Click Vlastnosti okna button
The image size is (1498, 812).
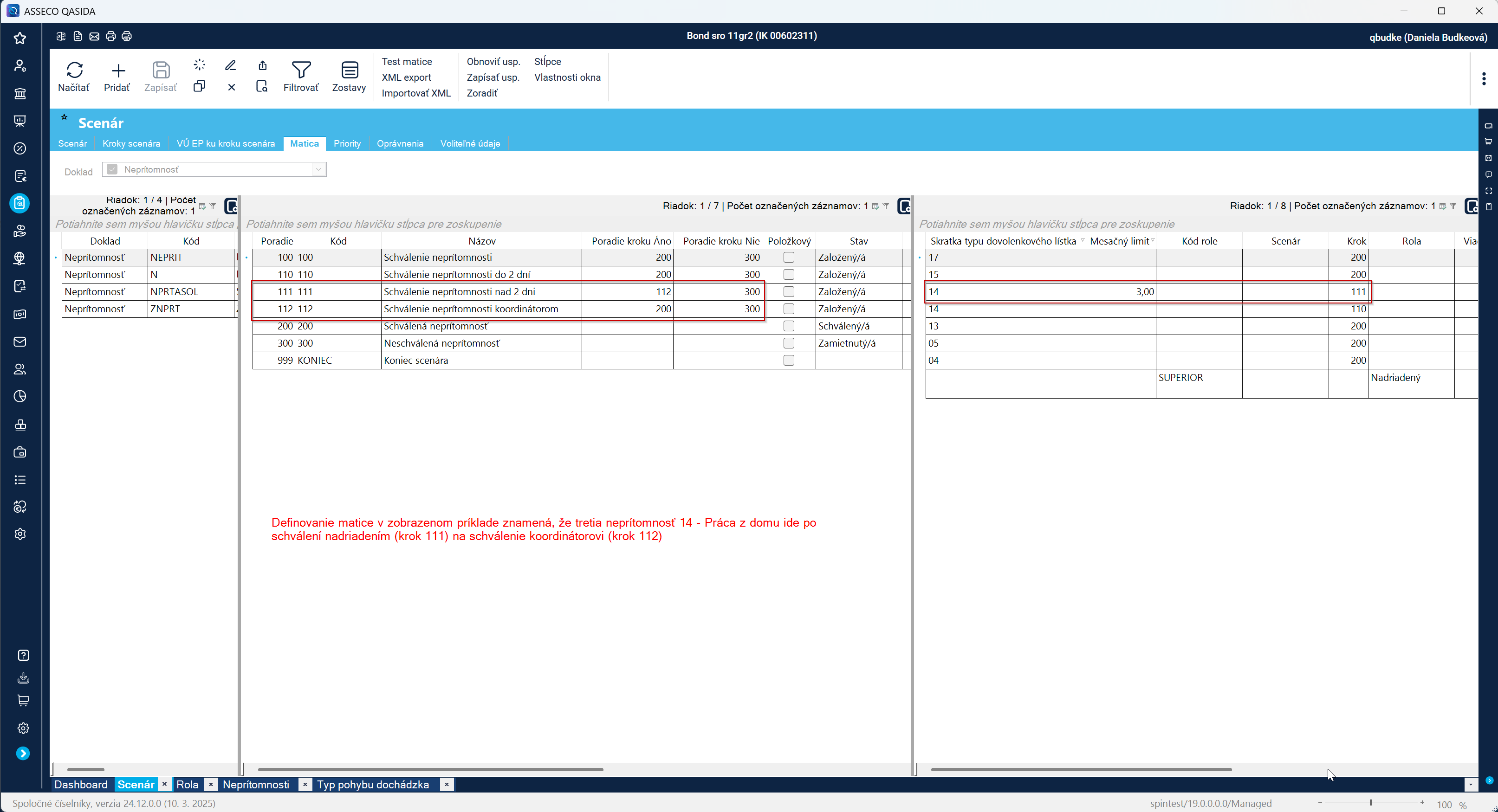click(567, 77)
